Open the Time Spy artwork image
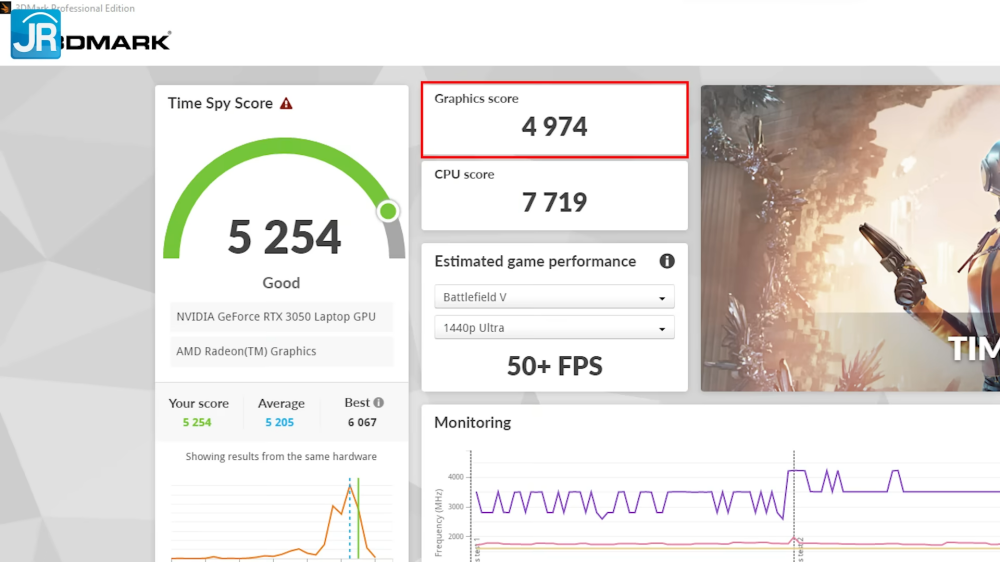 pyautogui.click(x=850, y=238)
